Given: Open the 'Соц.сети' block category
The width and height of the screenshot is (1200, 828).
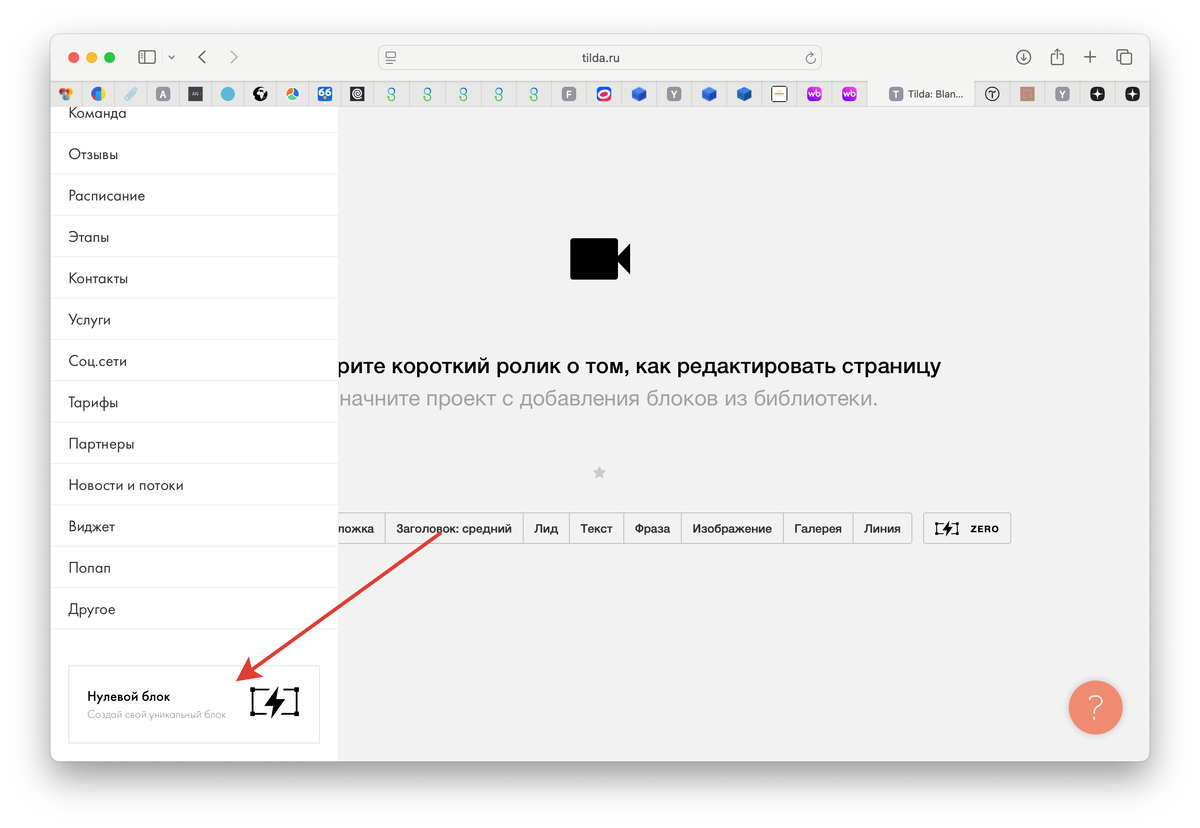Looking at the screenshot, I should coord(194,361).
